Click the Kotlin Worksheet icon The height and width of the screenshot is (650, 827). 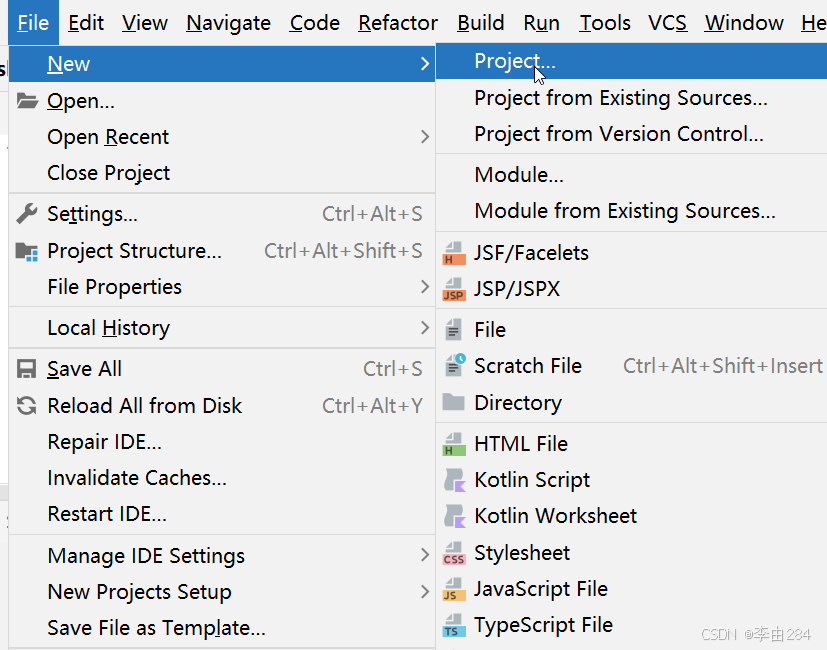454,516
